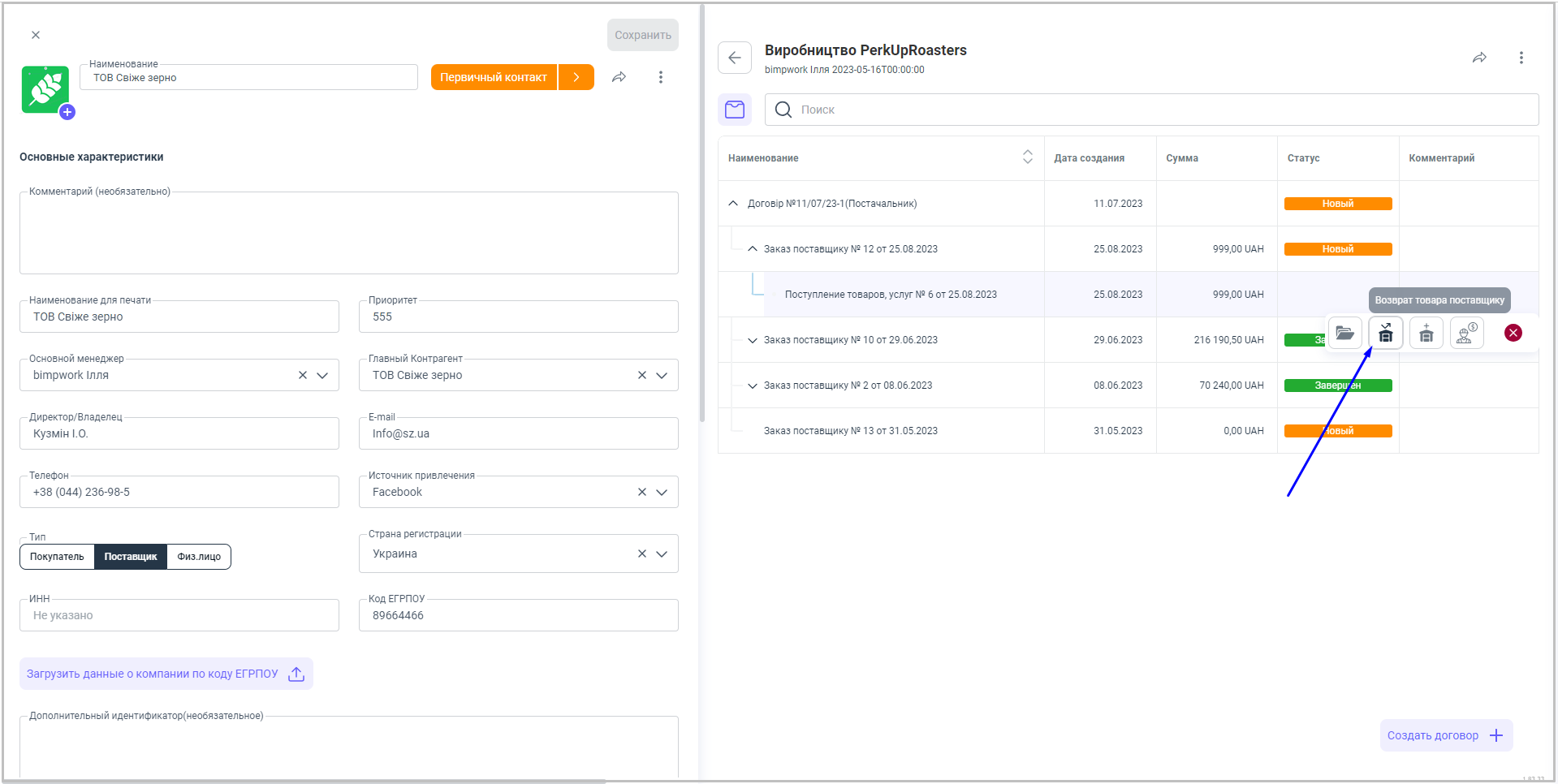Toggle the Поставщик type option
This screenshot has height=784, width=1558.
[x=130, y=557]
